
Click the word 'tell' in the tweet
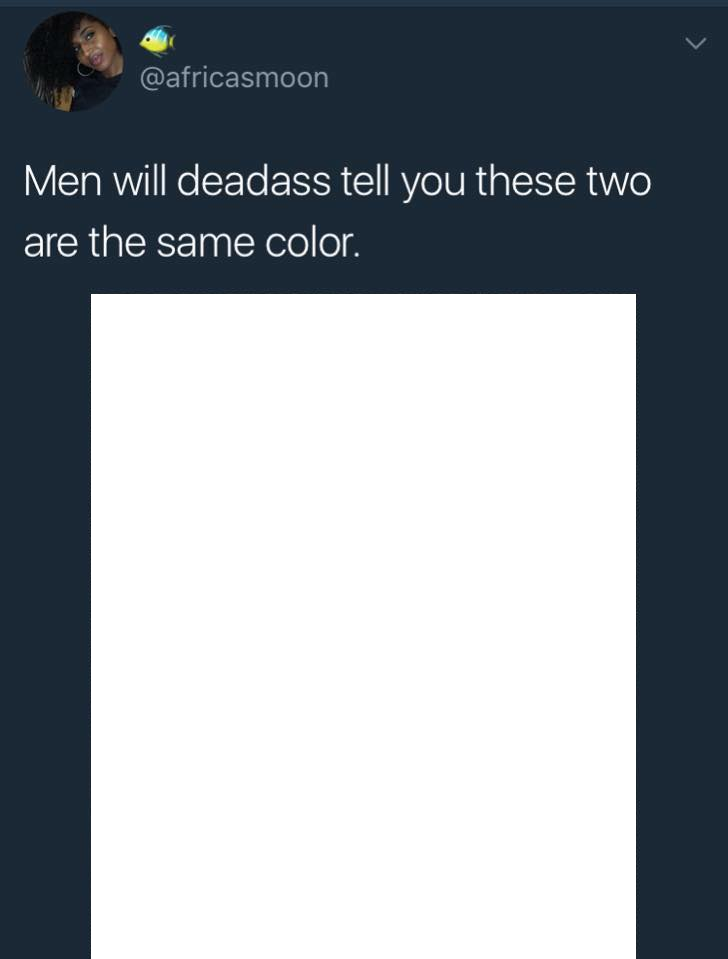365,181
